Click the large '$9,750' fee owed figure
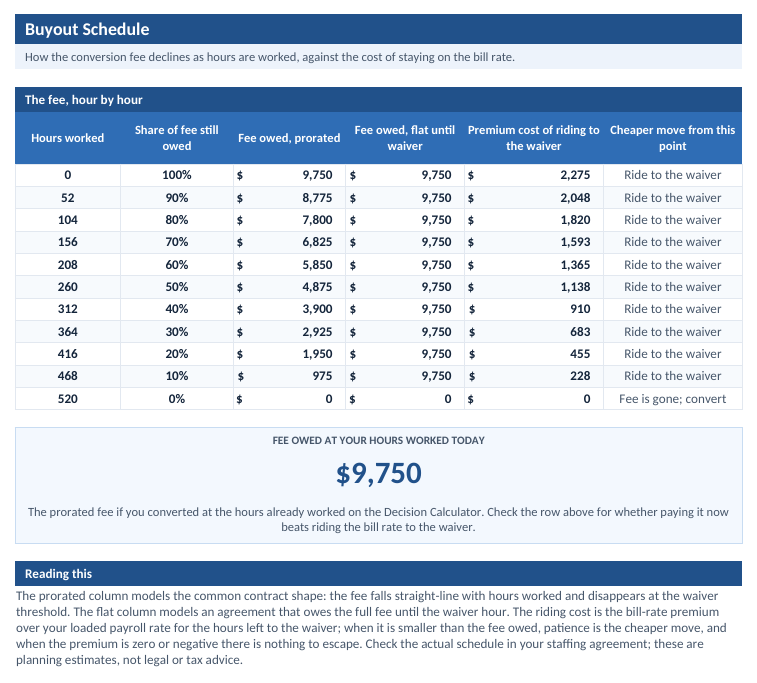 coord(378,474)
